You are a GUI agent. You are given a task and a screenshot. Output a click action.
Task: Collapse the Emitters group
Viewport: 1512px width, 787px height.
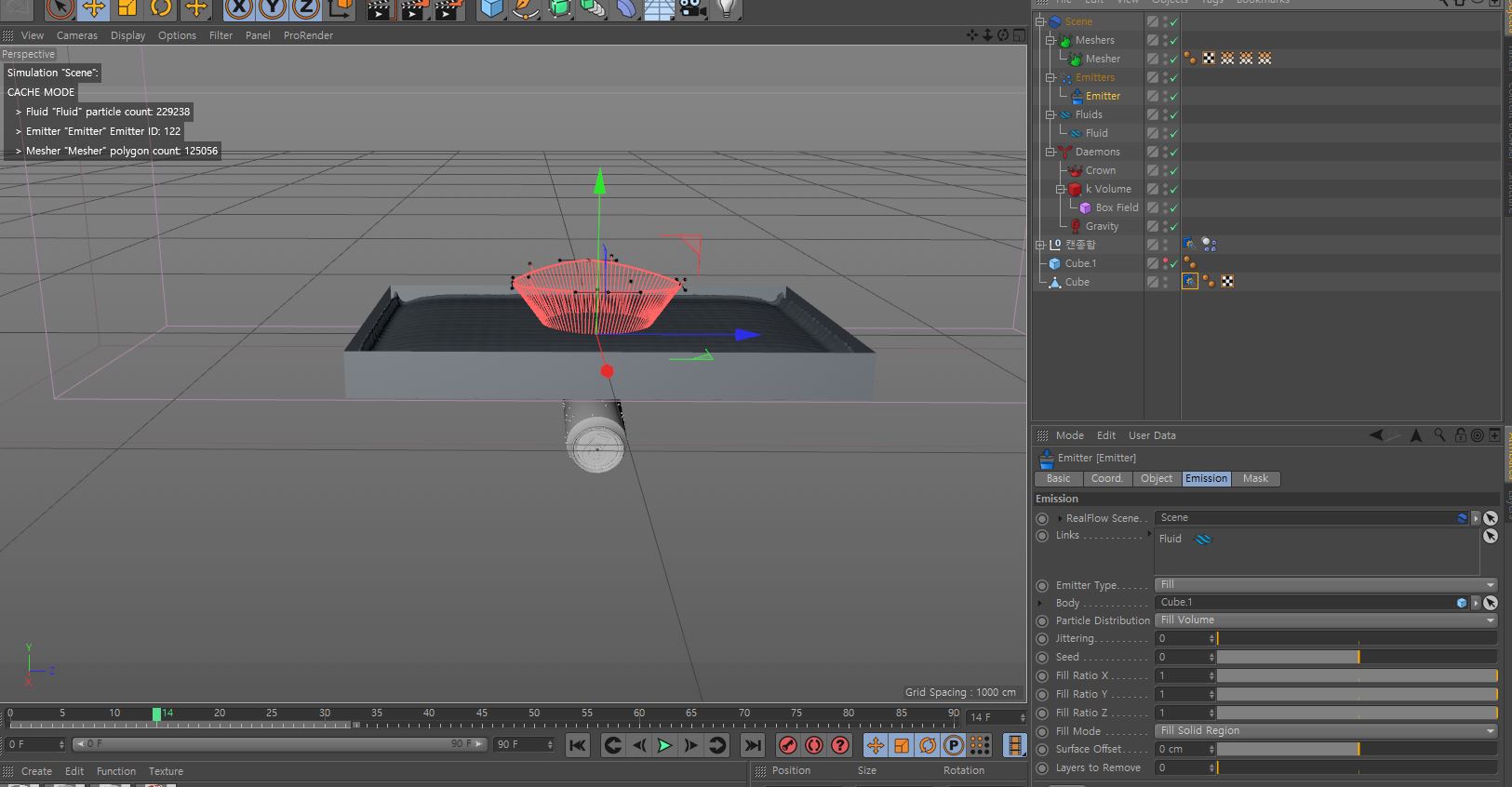(1050, 77)
